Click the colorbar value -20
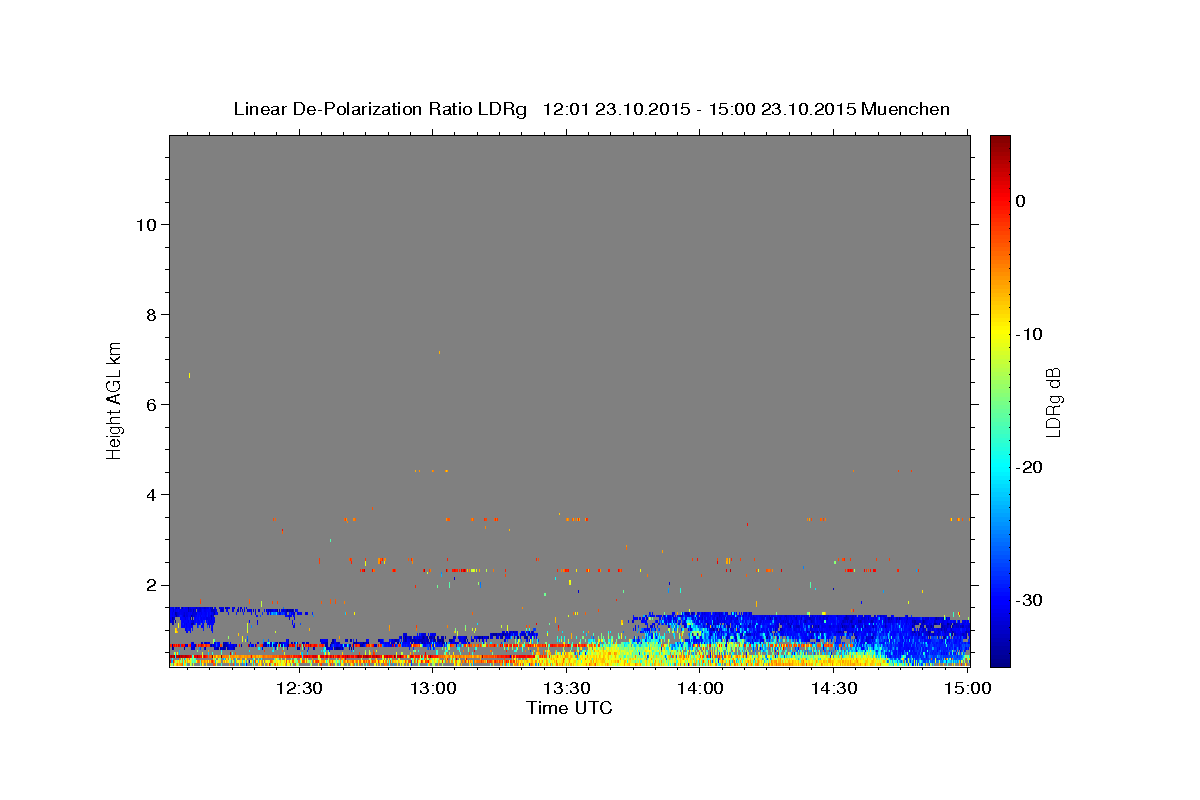 [x=1030, y=467]
